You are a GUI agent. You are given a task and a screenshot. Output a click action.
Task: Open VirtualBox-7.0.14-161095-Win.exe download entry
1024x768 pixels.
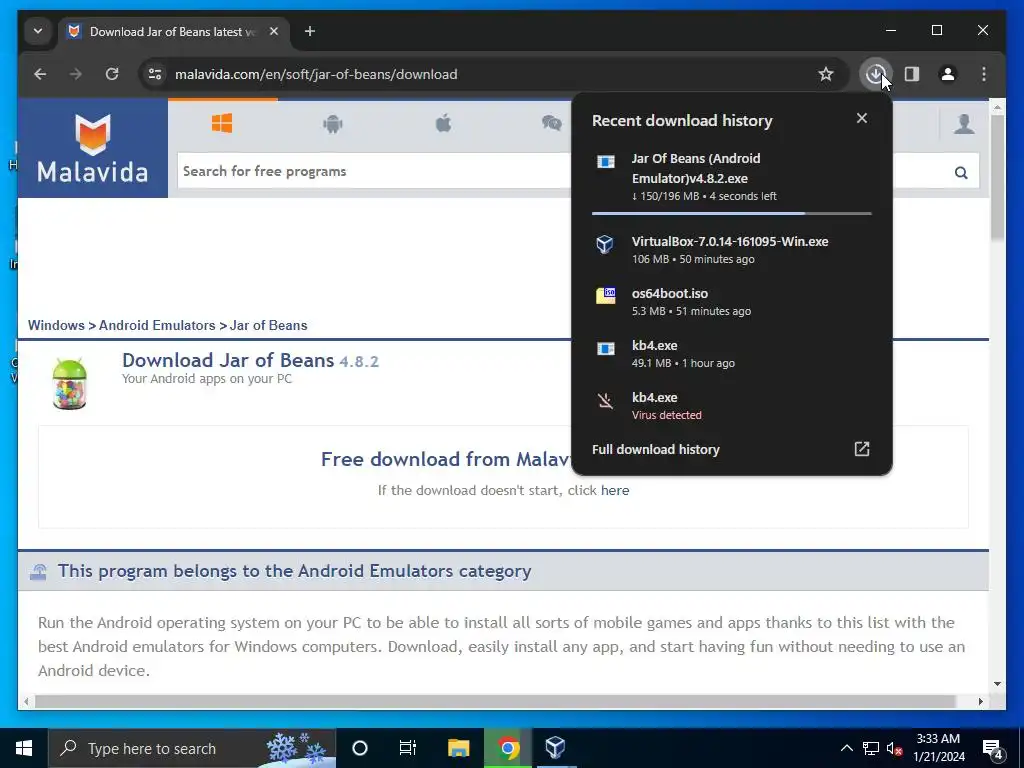click(x=731, y=249)
